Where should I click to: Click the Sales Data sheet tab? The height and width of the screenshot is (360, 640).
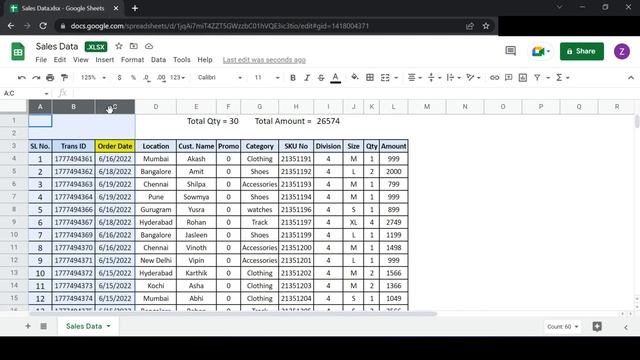88,326
